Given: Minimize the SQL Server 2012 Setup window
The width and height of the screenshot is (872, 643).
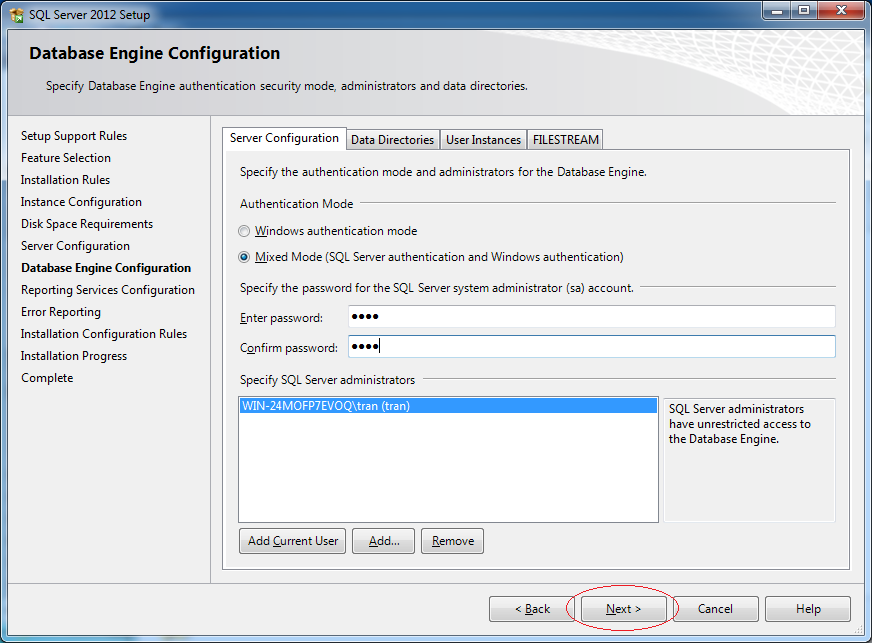Looking at the screenshot, I should tap(777, 11).
